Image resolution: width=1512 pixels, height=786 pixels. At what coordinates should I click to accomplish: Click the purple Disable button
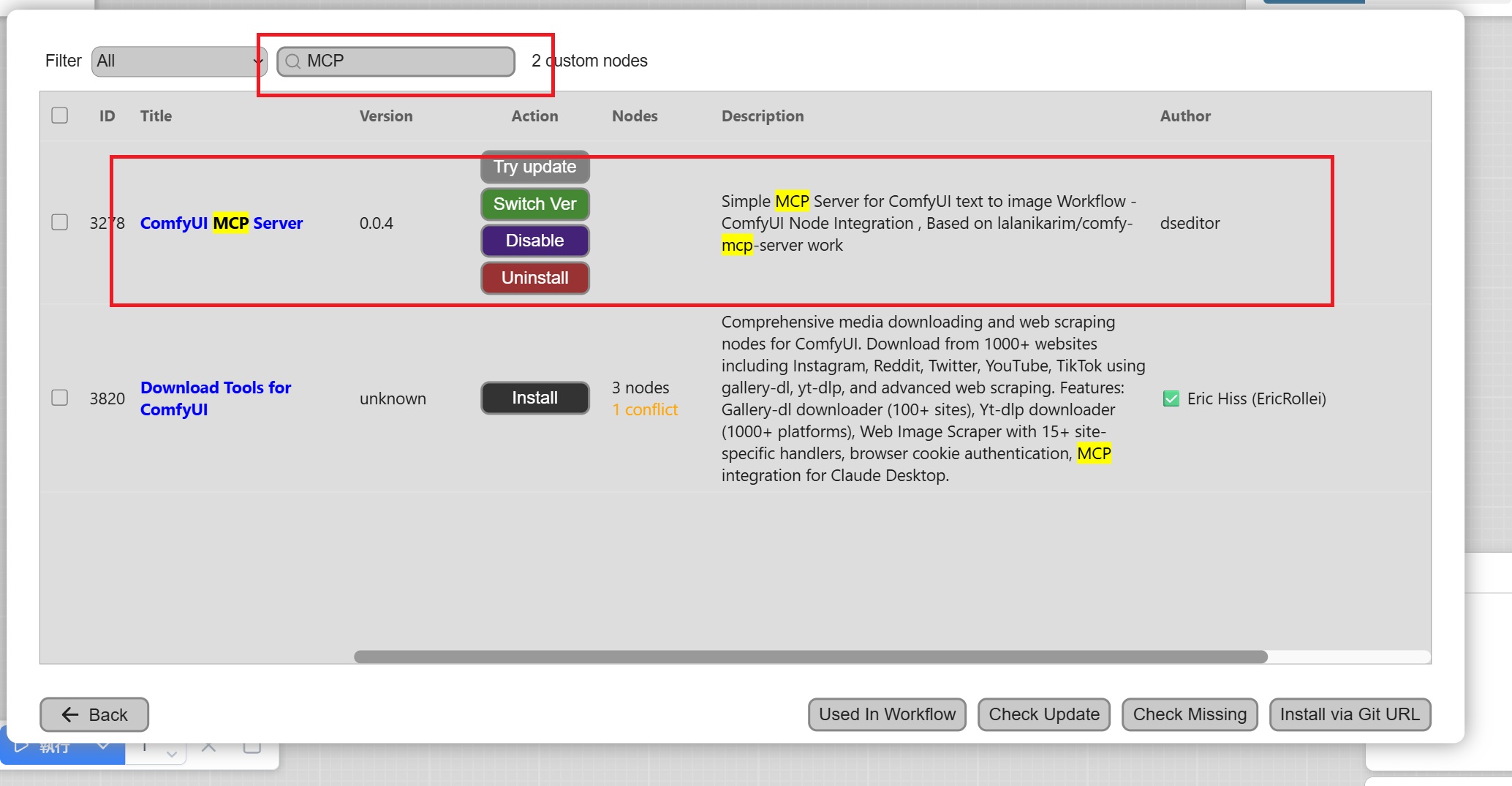coord(534,241)
